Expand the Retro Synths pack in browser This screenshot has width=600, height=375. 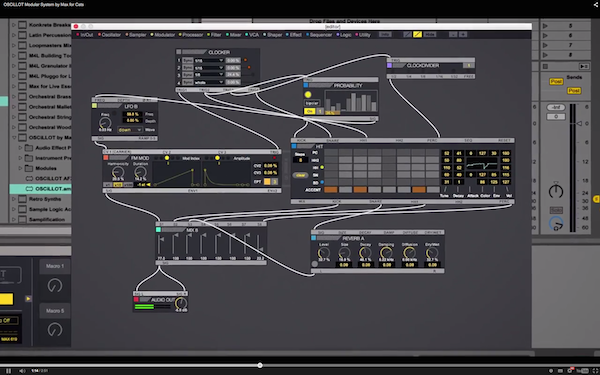click(14, 199)
